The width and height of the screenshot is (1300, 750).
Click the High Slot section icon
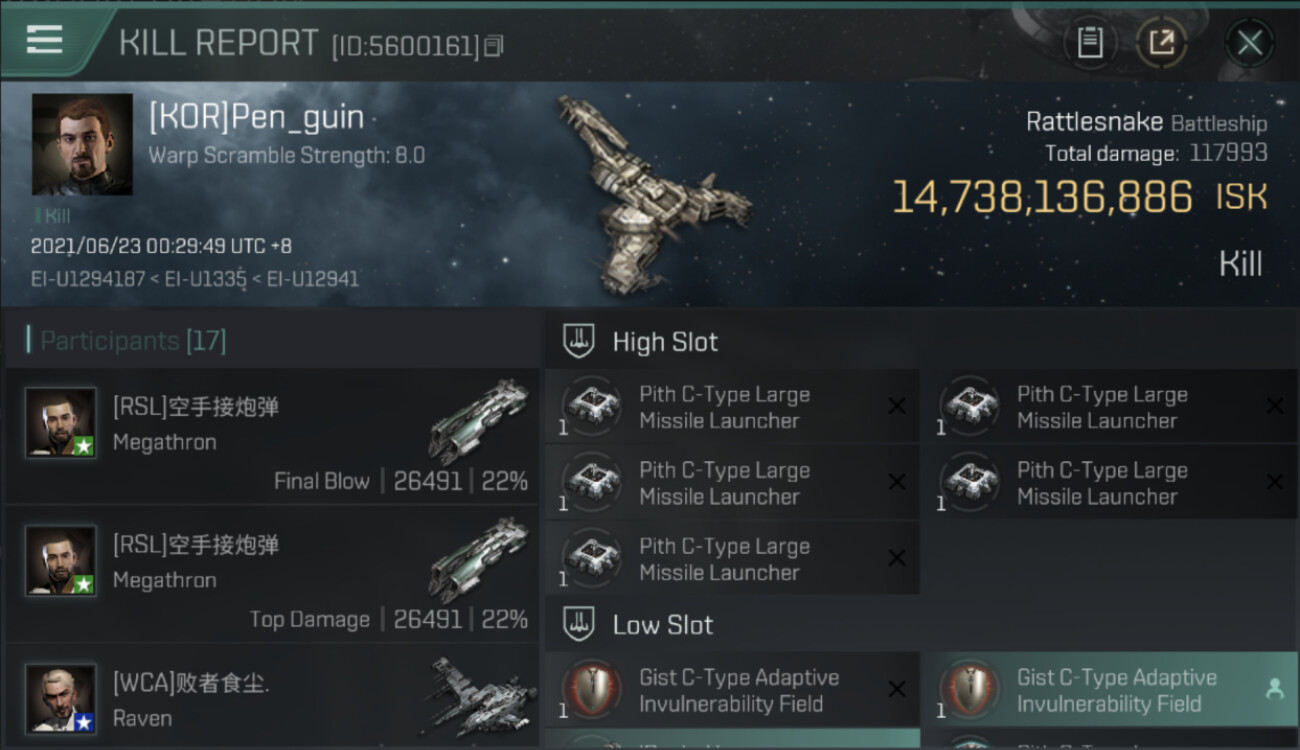point(579,341)
